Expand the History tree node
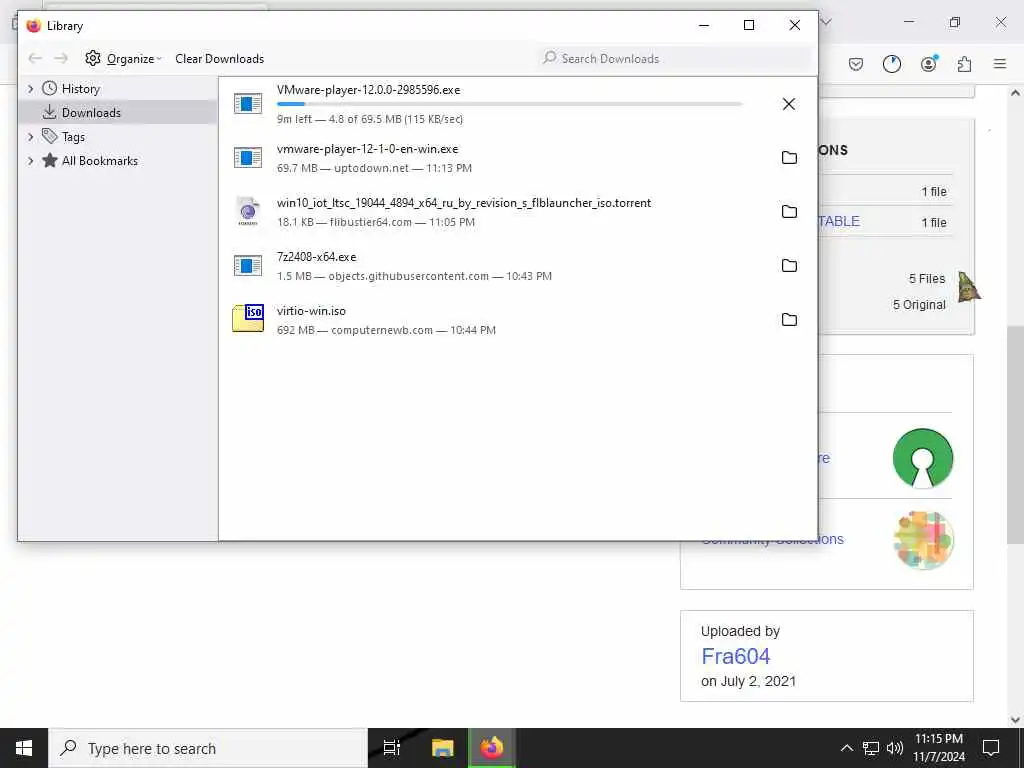Image resolution: width=1024 pixels, height=768 pixels. [x=30, y=88]
